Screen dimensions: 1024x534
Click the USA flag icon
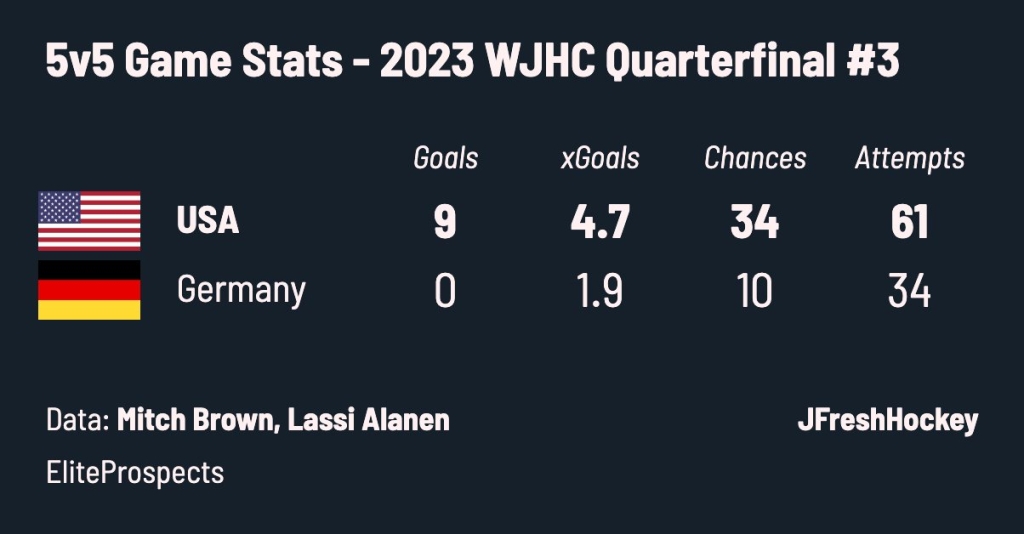coord(89,221)
